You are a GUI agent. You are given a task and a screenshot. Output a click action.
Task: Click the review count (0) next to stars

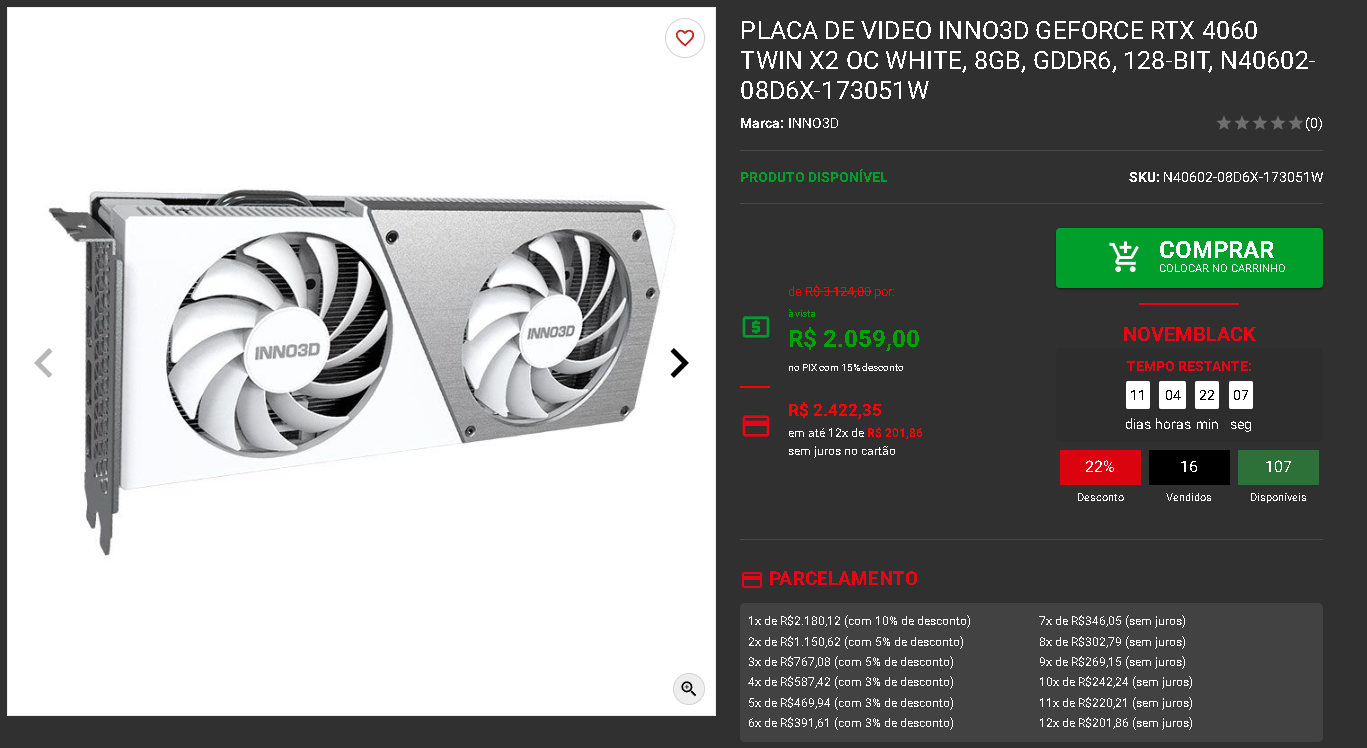click(x=1314, y=123)
